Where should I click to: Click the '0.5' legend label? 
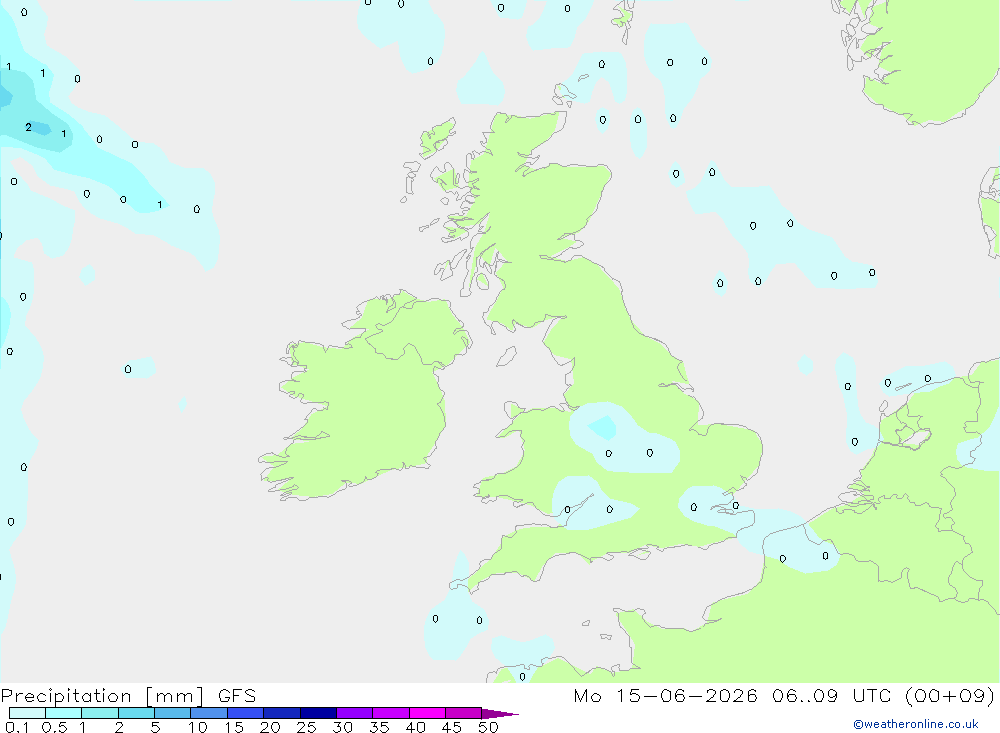55,727
